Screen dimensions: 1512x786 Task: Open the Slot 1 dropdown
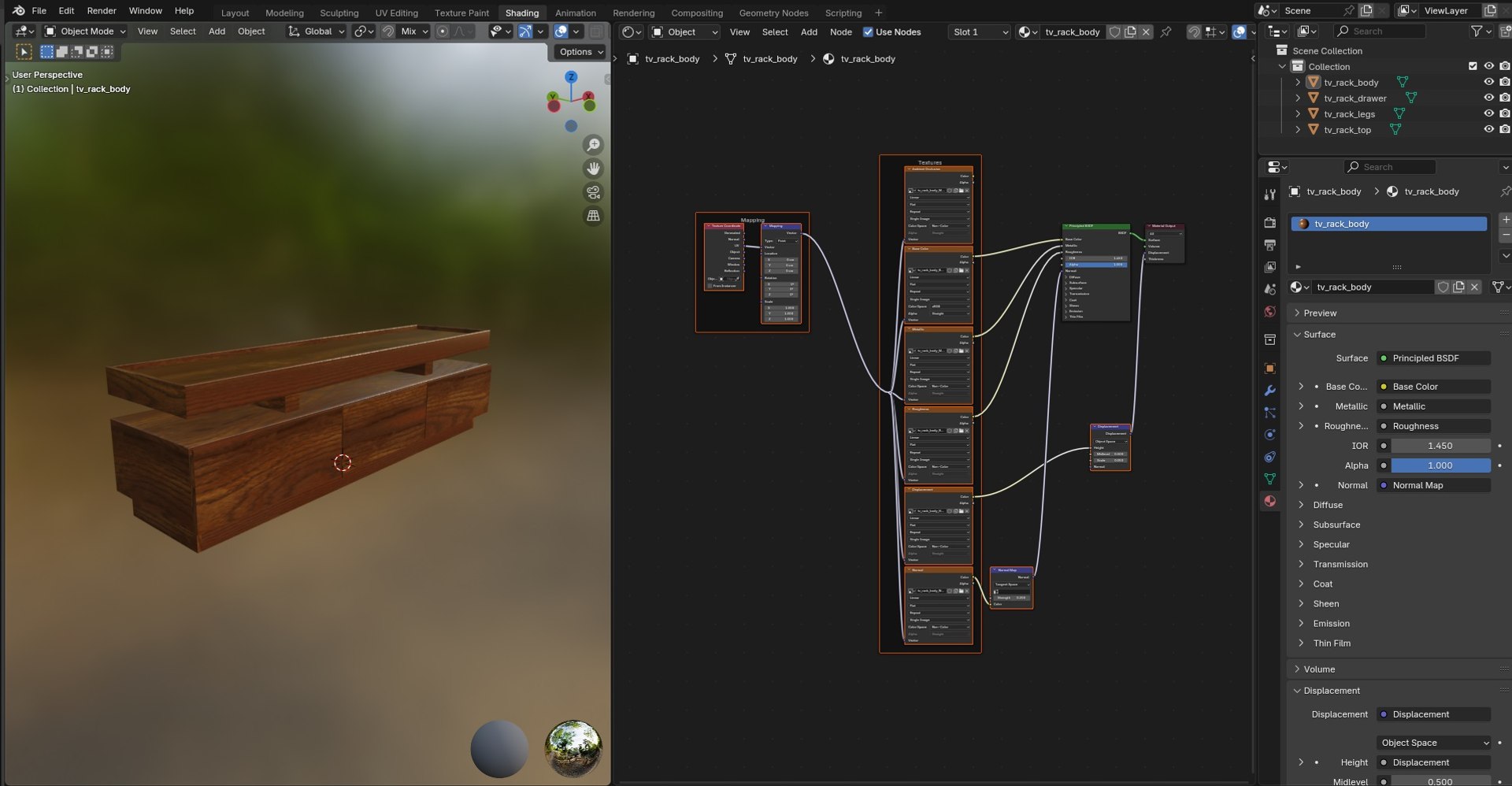pos(979,32)
